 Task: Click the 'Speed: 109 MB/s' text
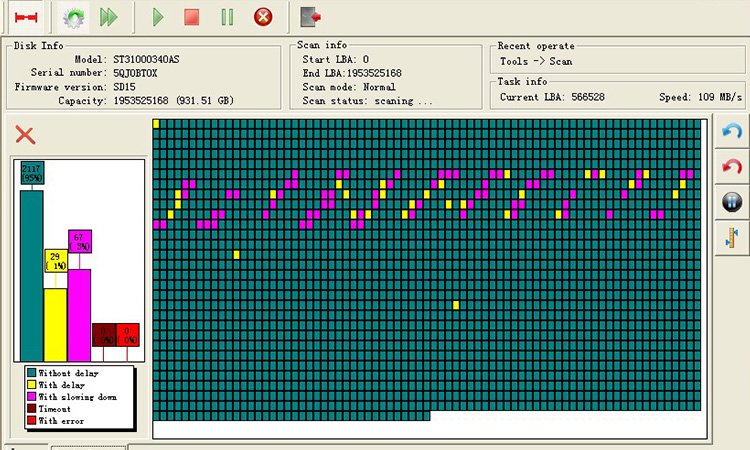(x=701, y=97)
